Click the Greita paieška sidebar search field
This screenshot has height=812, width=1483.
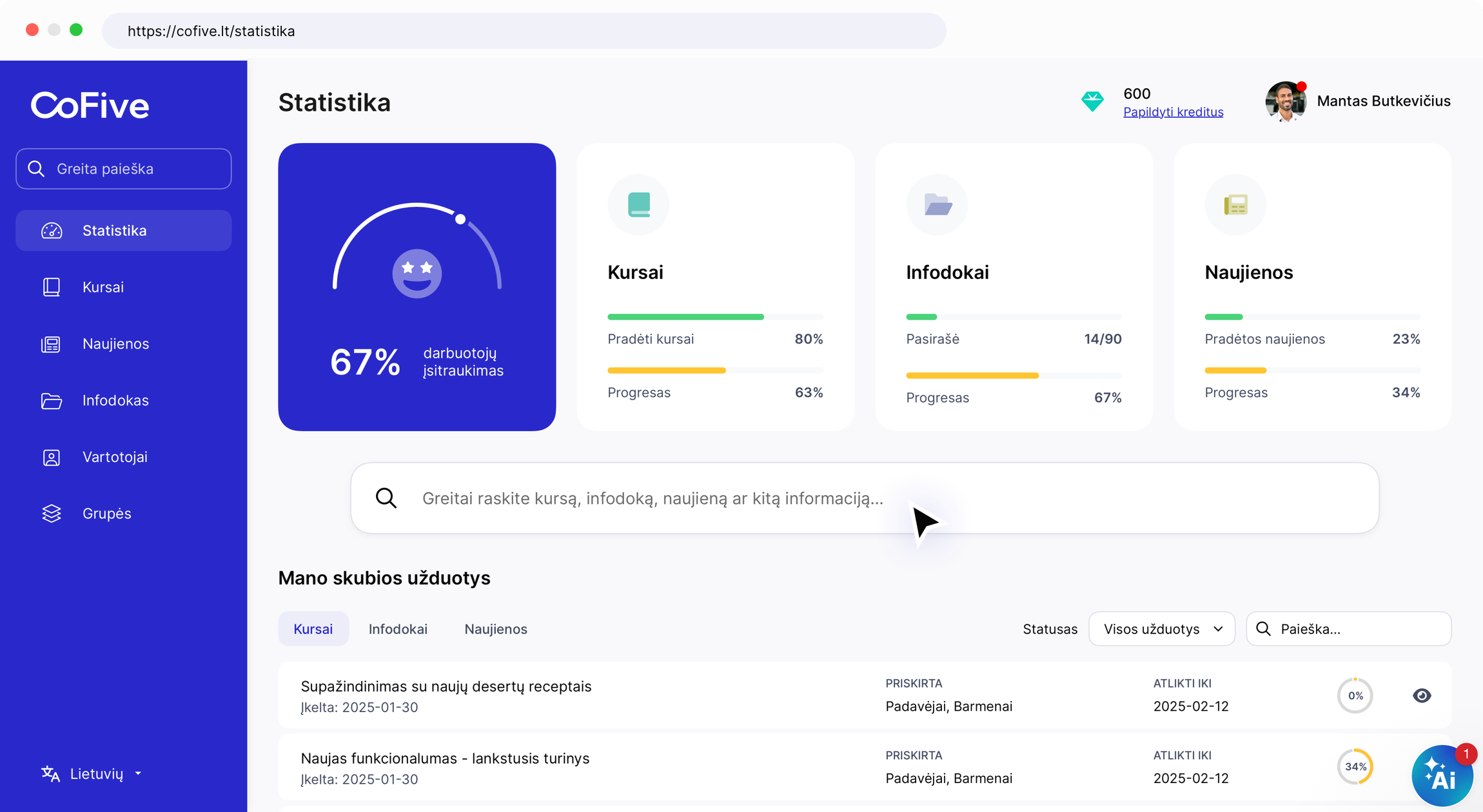124,169
